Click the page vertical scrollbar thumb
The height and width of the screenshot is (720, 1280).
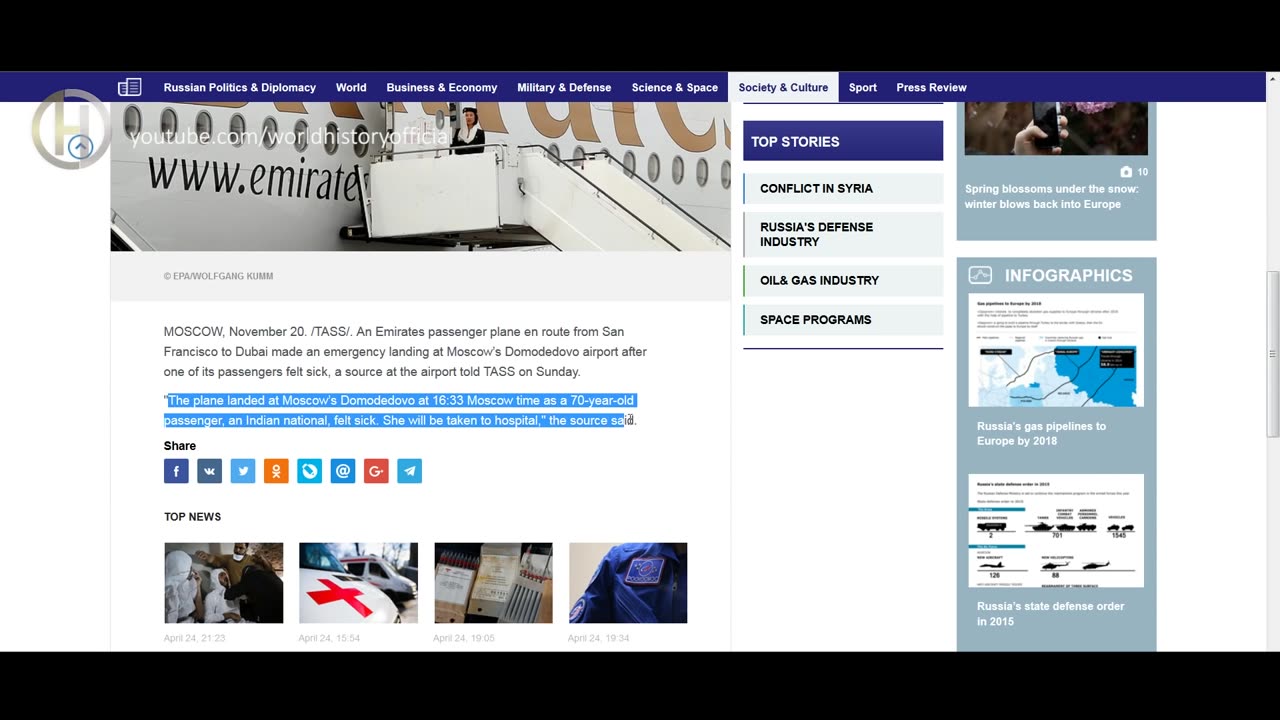(1272, 354)
